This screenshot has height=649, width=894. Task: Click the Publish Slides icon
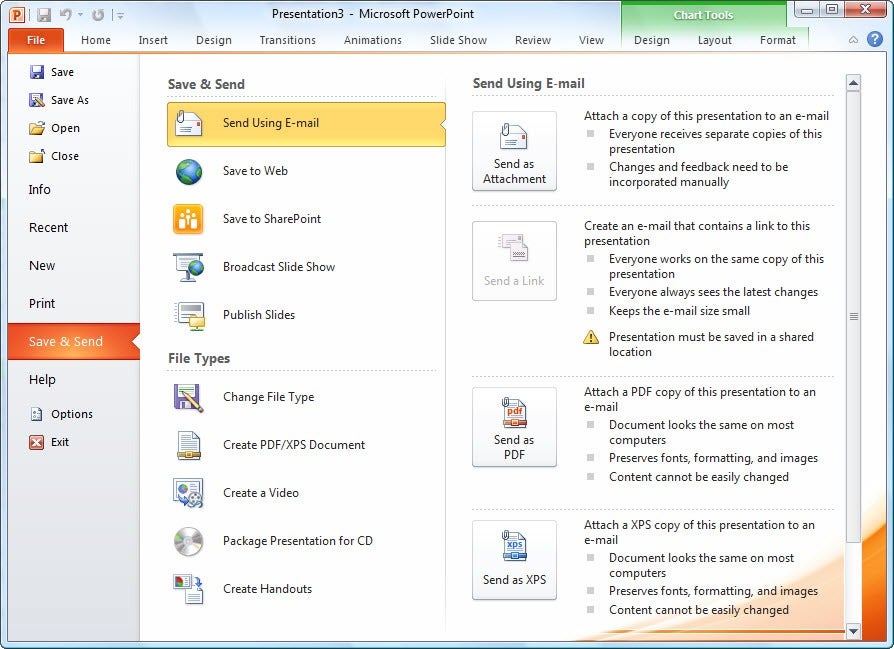pyautogui.click(x=189, y=315)
